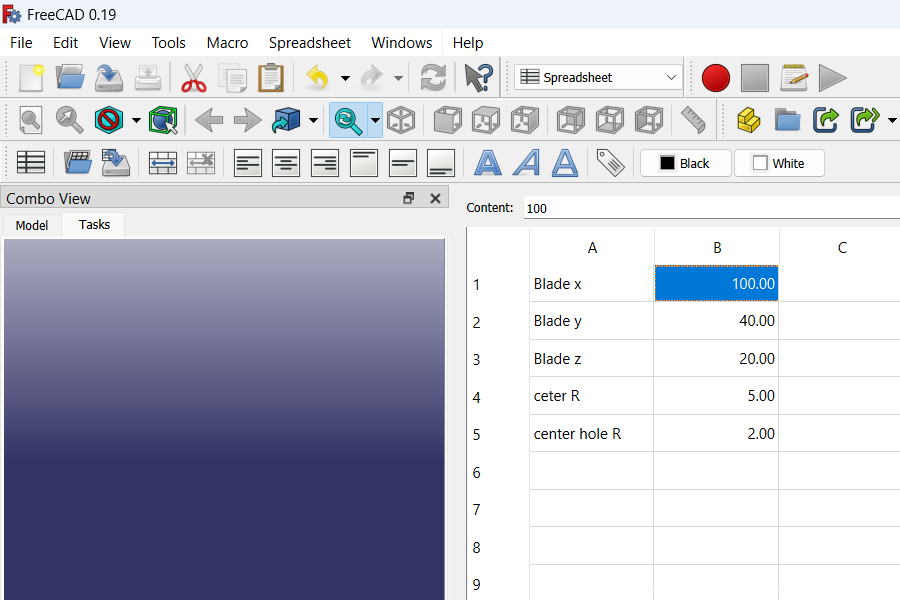The width and height of the screenshot is (900, 600).
Task: Select the split cell tool
Action: pyautogui.click(x=200, y=161)
